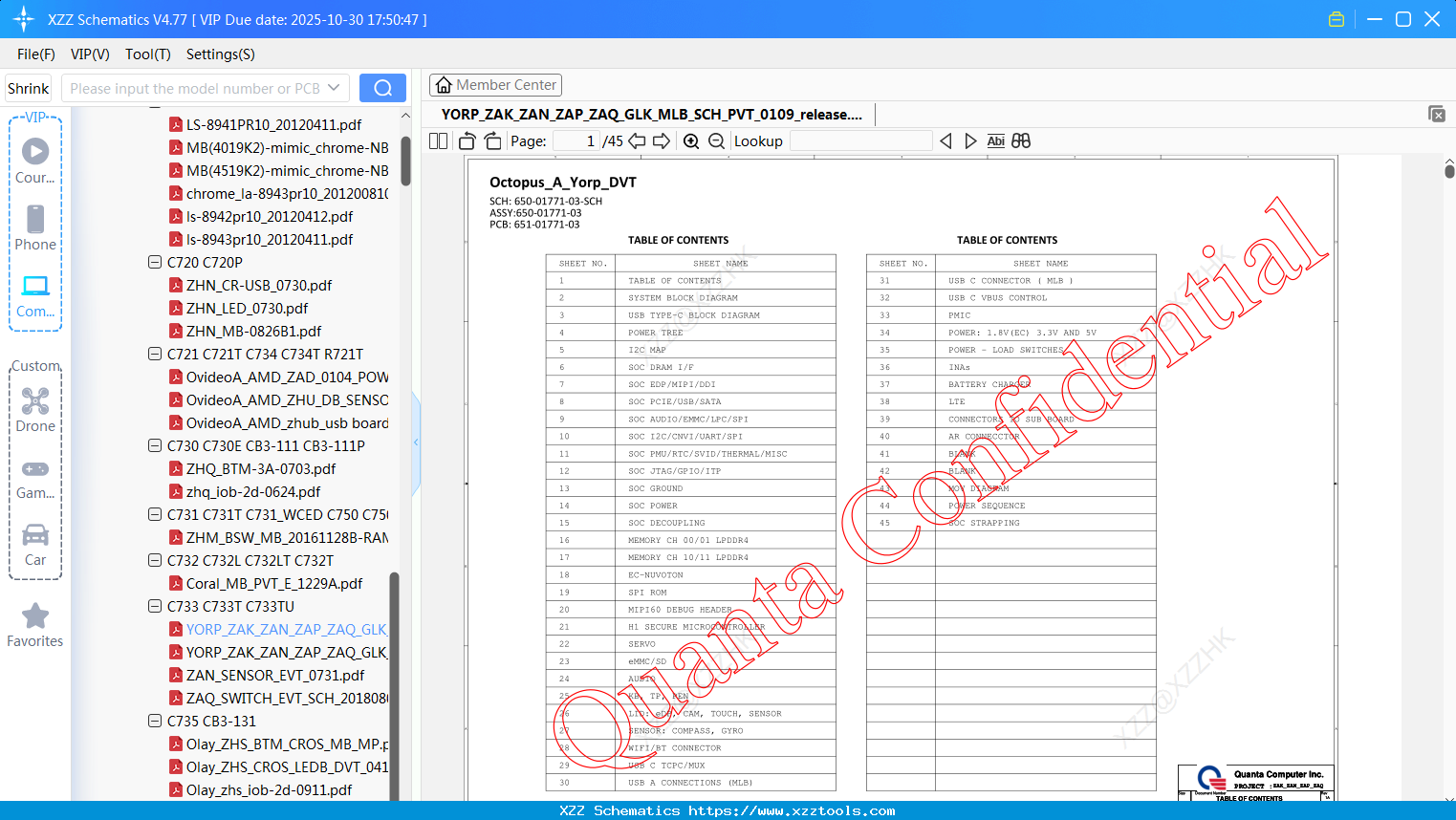The image size is (1456, 820).
Task: Collapse the C733 C733T C733TU folder
Action: coord(155,606)
